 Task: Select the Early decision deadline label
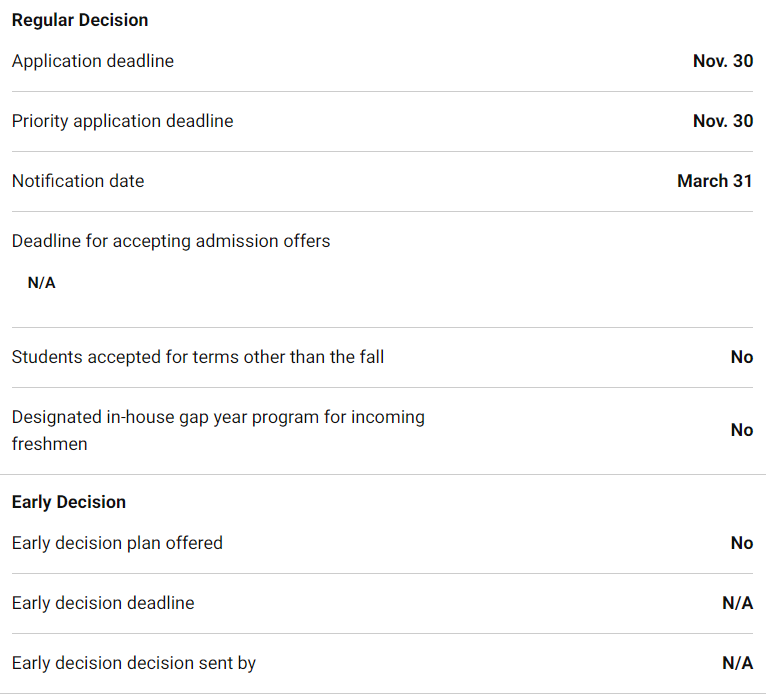103,603
